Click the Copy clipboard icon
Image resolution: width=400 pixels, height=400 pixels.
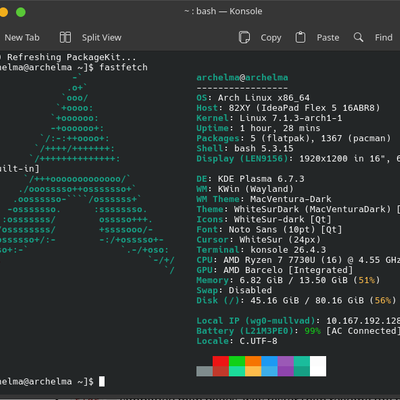point(244,37)
